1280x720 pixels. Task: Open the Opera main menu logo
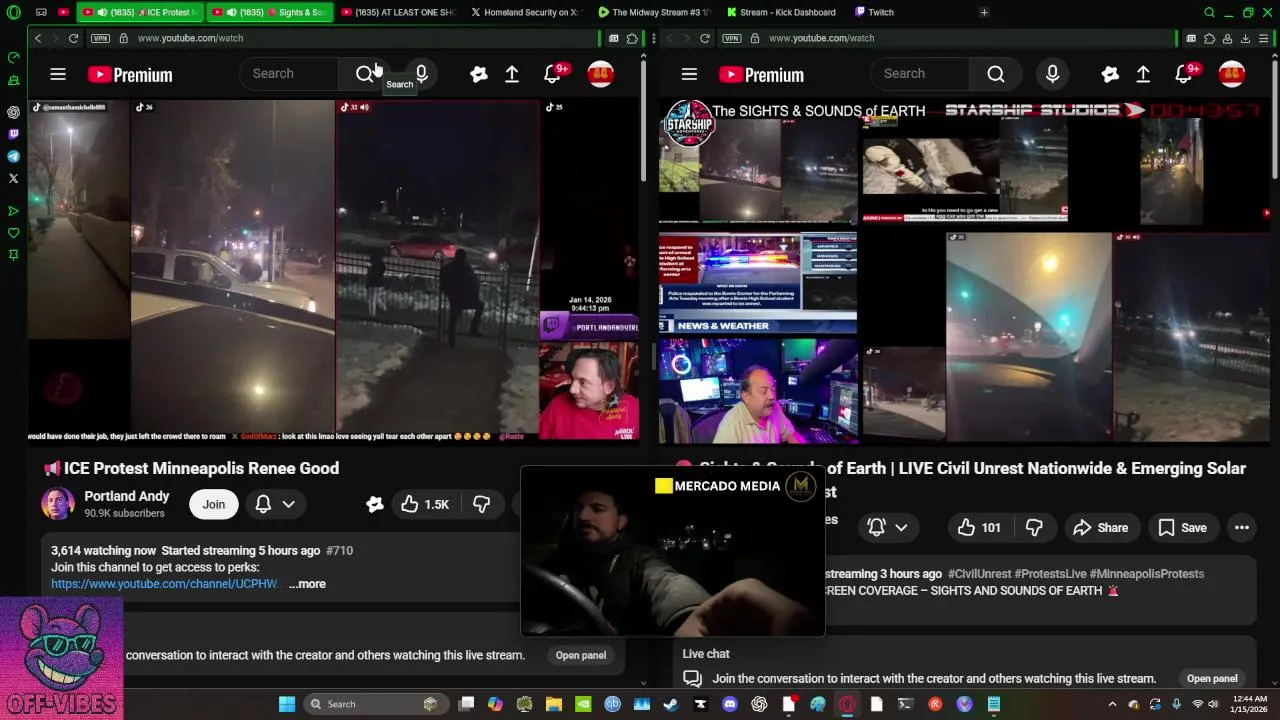coord(13,12)
